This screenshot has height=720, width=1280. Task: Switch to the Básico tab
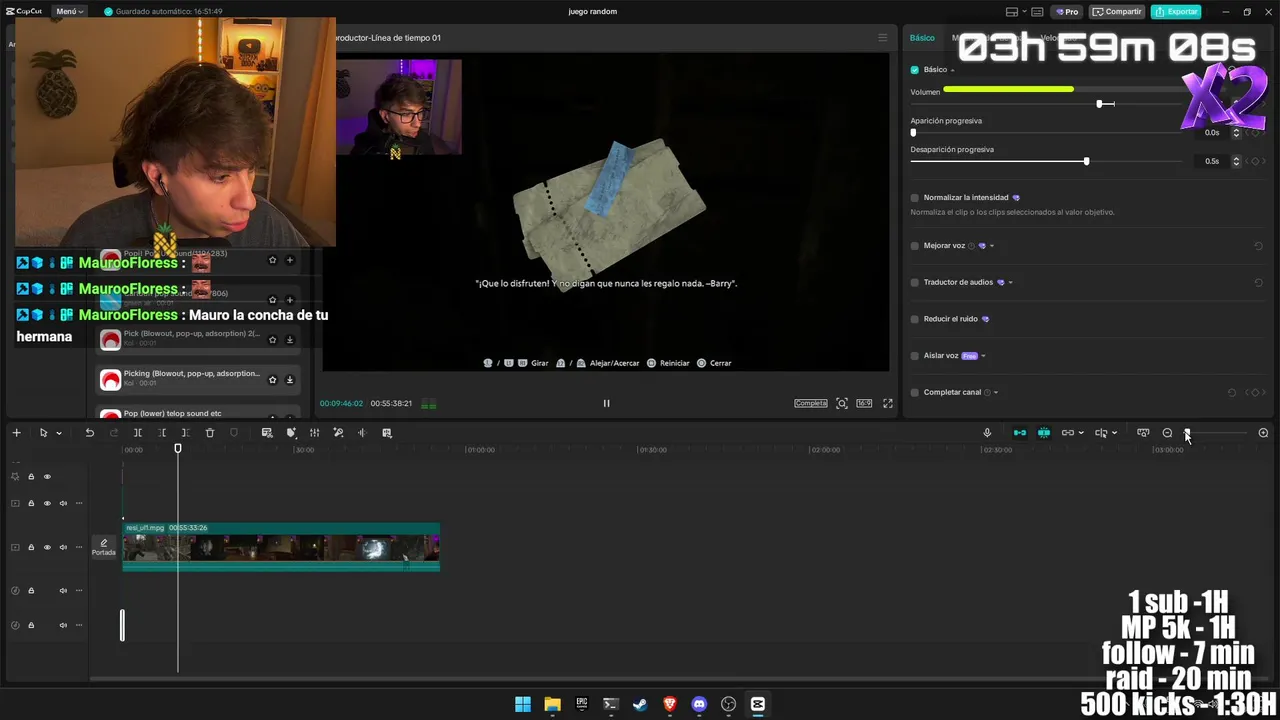[x=922, y=38]
